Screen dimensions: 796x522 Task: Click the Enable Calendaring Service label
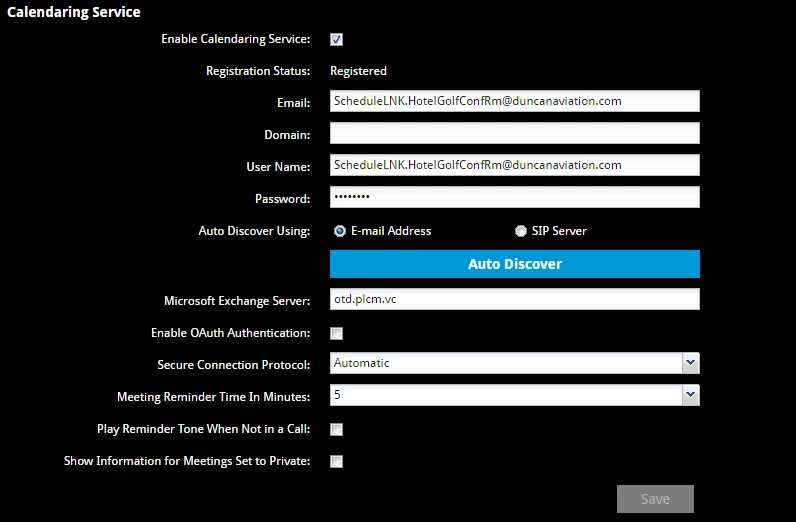click(x=236, y=39)
